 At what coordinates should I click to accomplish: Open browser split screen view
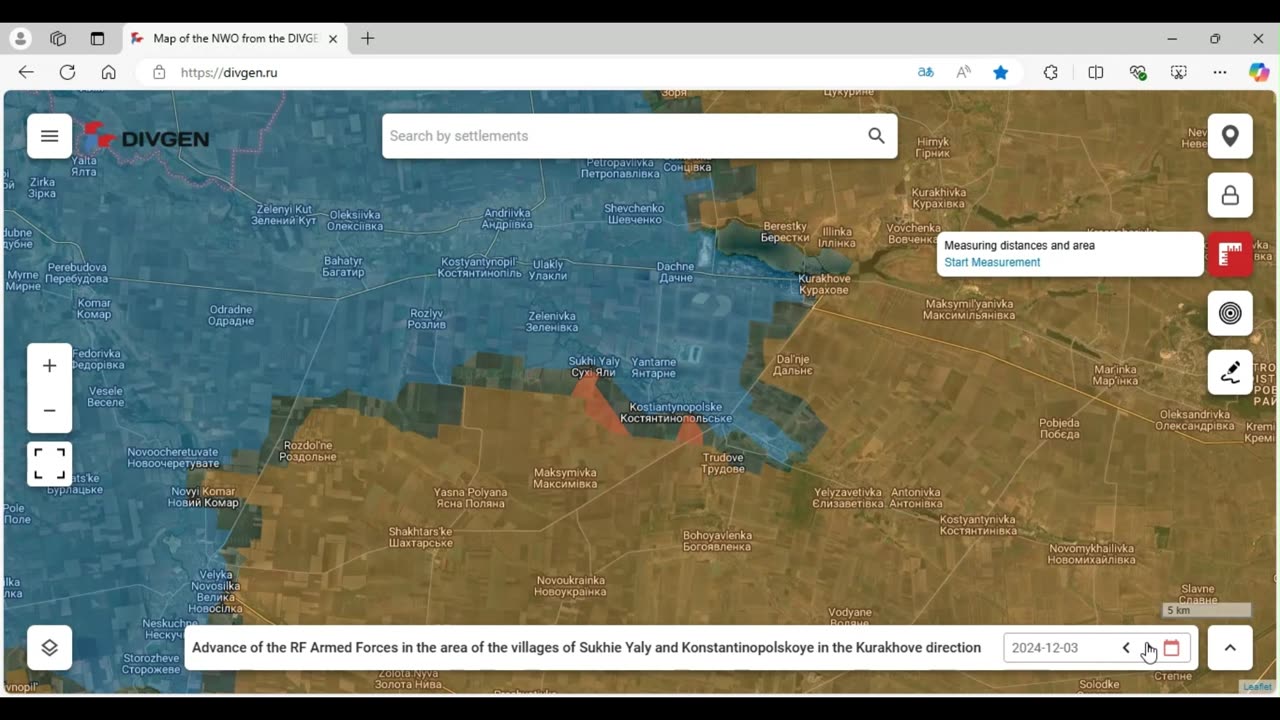[1096, 72]
